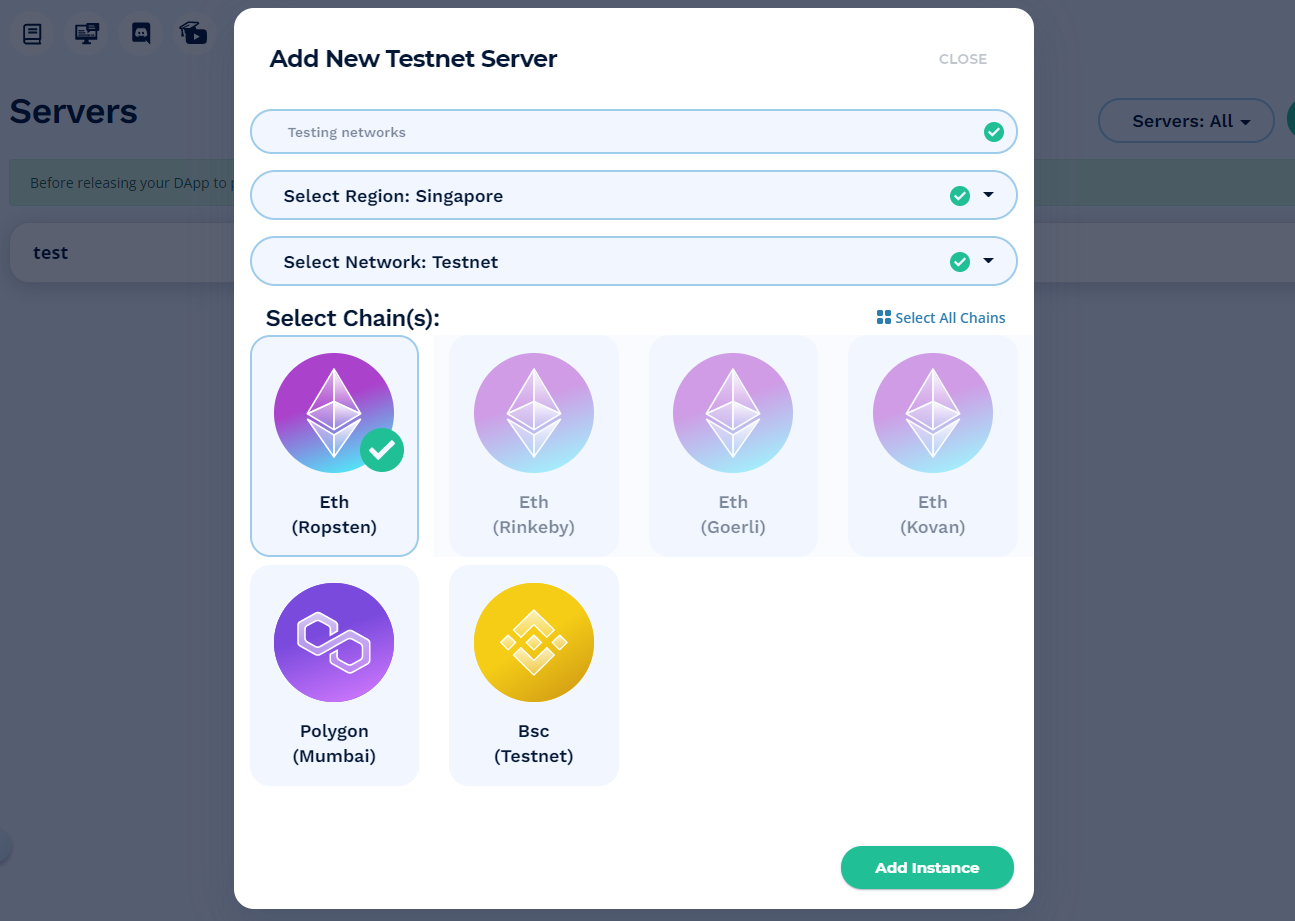Click the Polygon logo circle
Viewport: 1295px width, 921px height.
click(x=334, y=642)
